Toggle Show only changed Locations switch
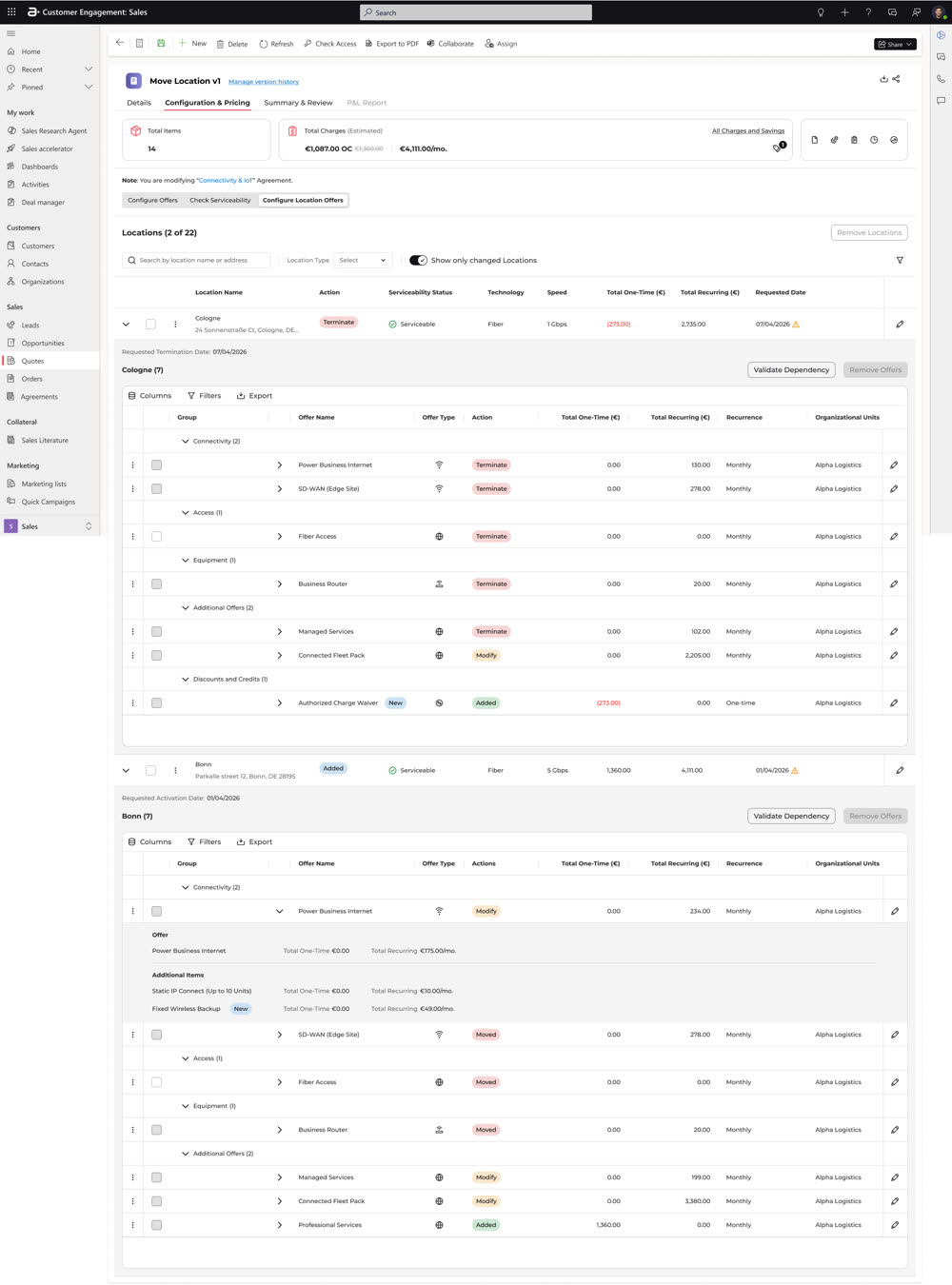Image resolution: width=952 pixels, height=1285 pixels. (418, 260)
